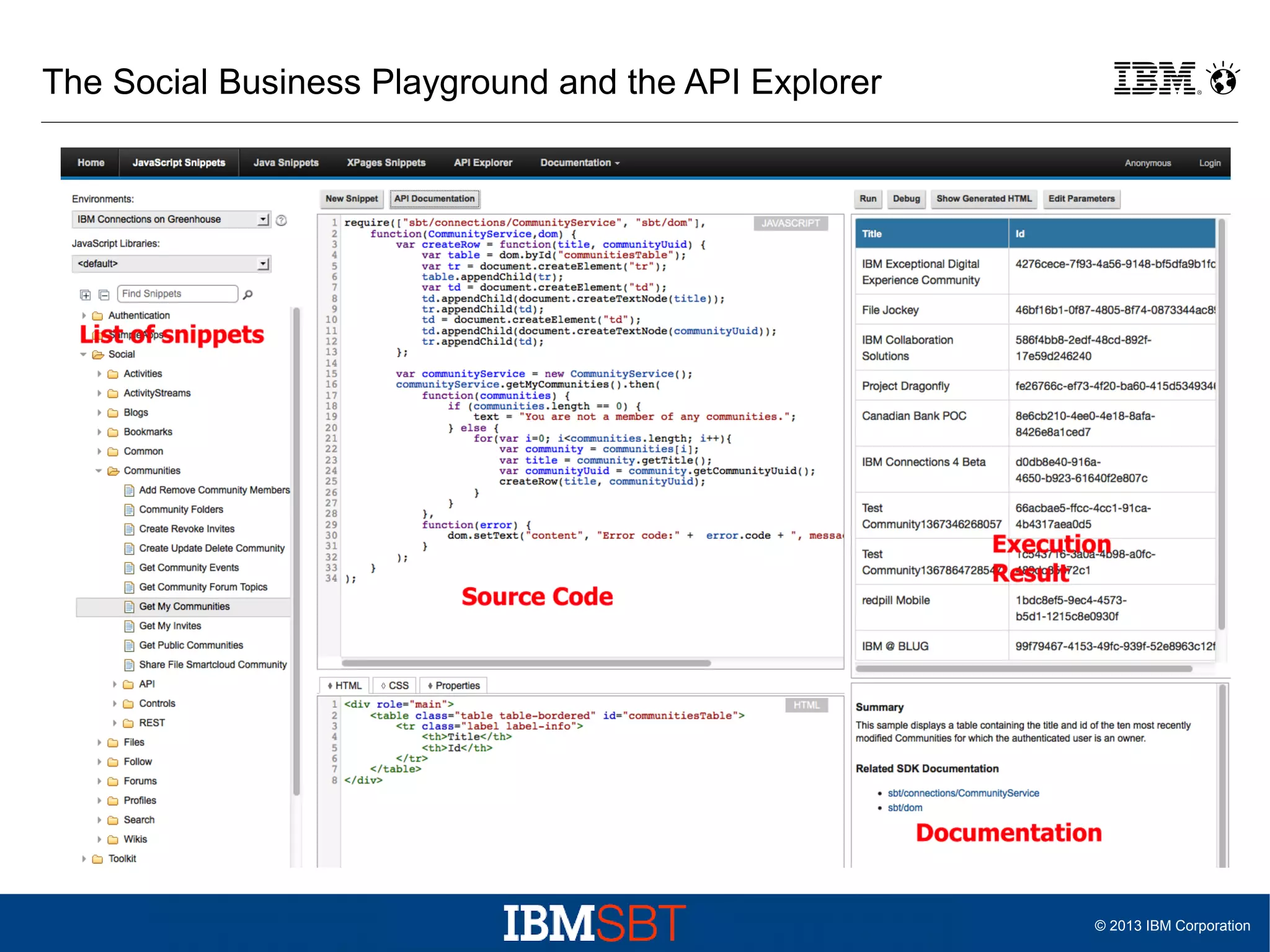Click the File Jockey table cell

932,310
